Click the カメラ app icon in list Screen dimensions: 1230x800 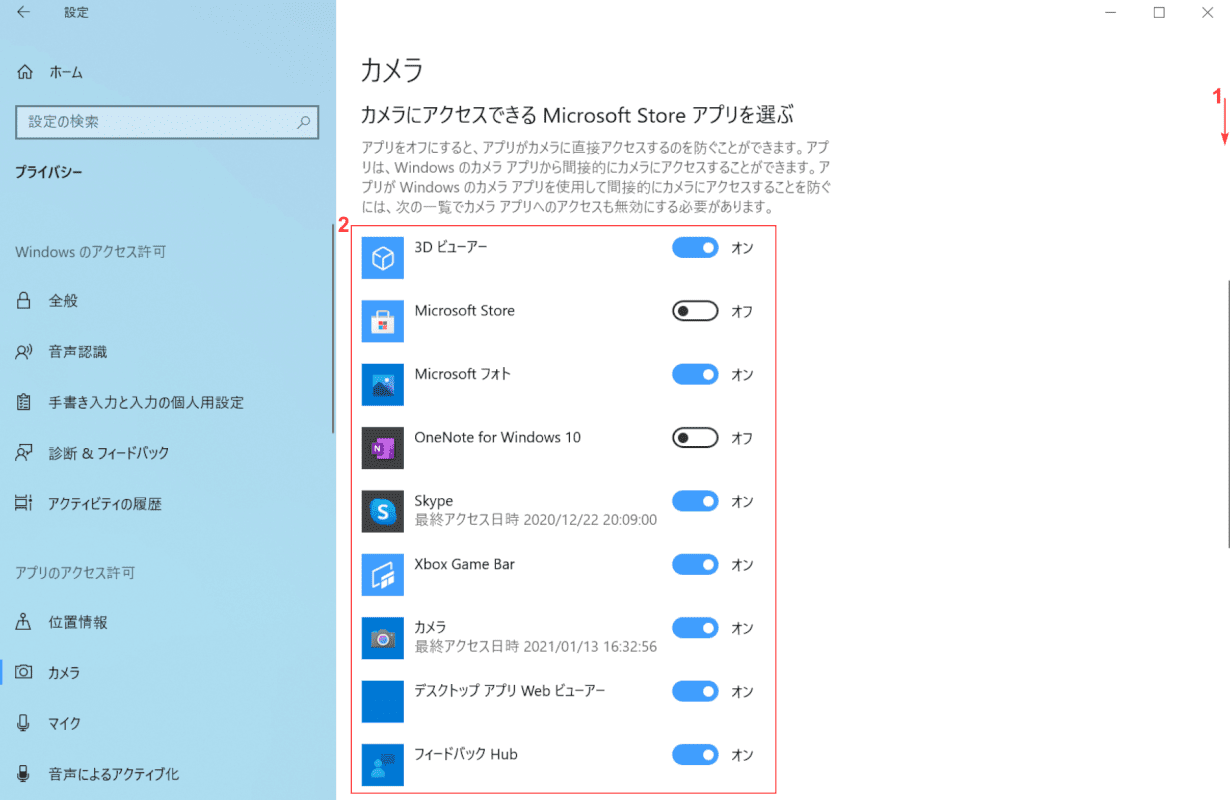(383, 638)
